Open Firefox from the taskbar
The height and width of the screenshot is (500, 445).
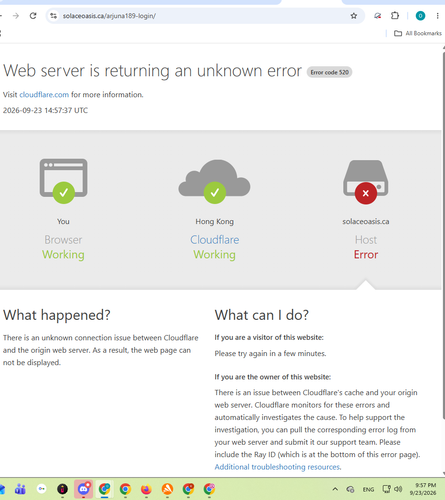coord(146,489)
